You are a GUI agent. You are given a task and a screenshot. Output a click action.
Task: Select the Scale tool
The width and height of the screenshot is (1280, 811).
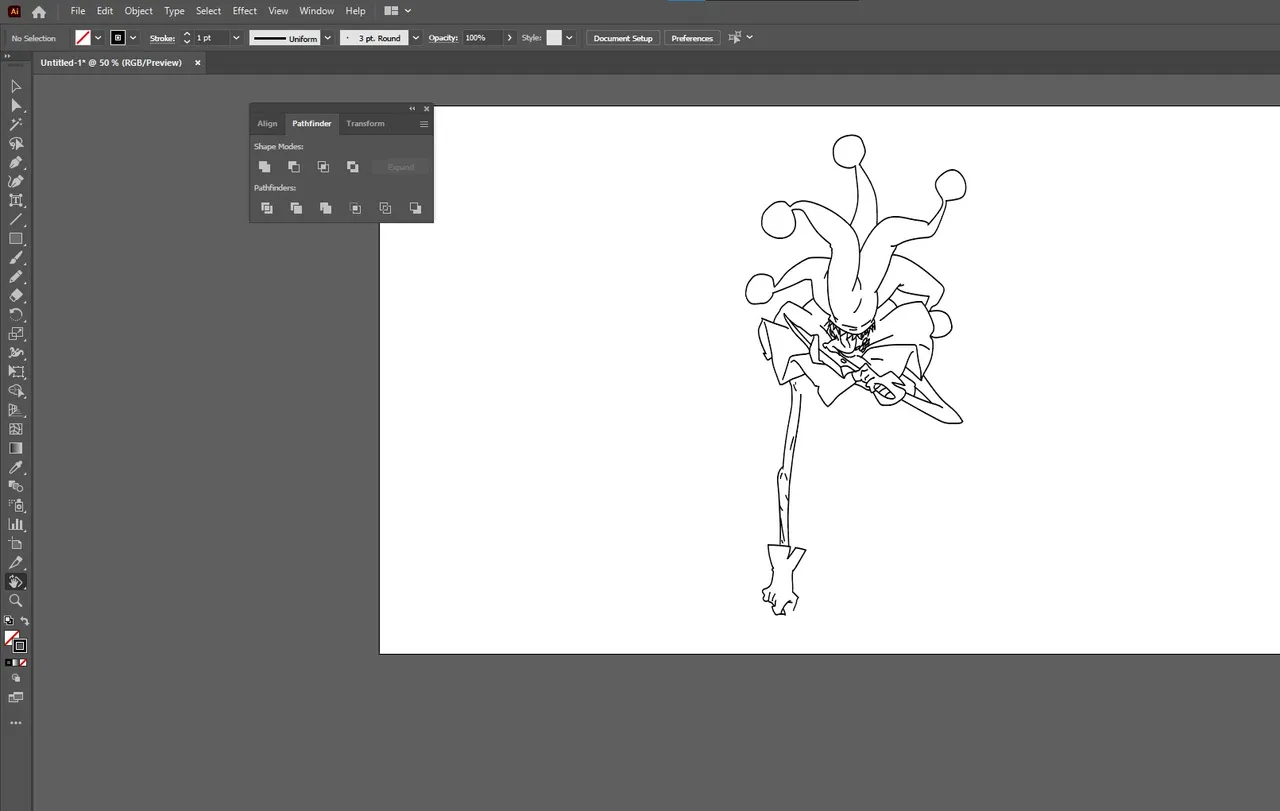click(x=16, y=334)
